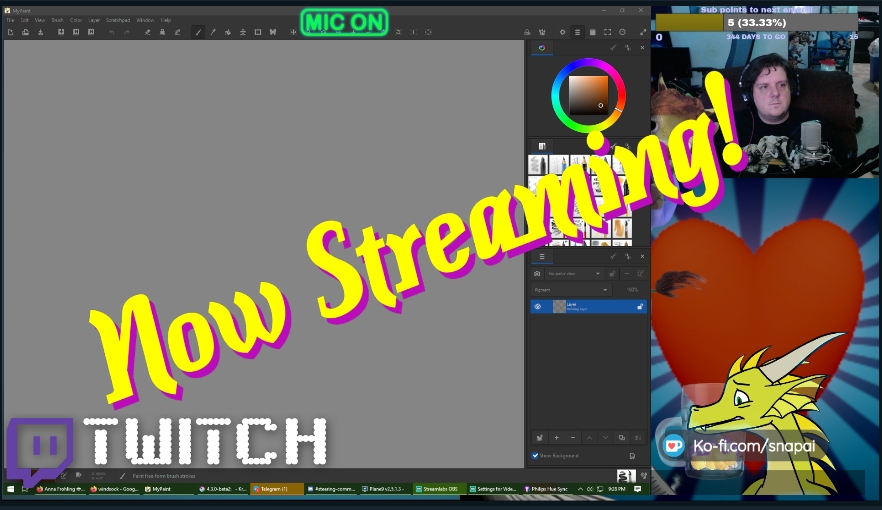
Task: Open the Help menu
Action: [x=166, y=20]
